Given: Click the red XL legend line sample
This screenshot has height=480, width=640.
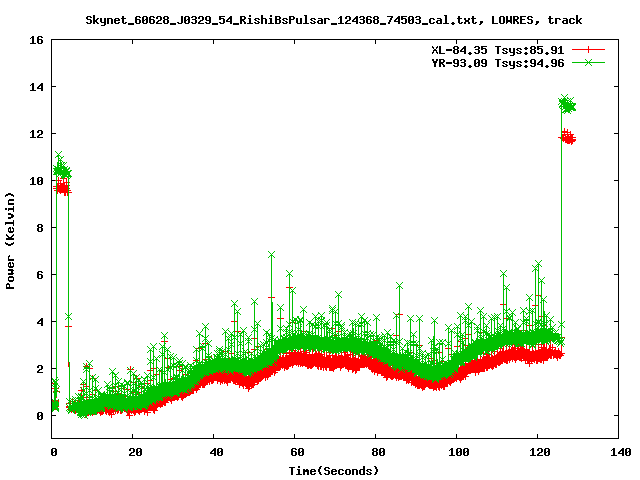Looking at the screenshot, I should pyautogui.click(x=588, y=50).
